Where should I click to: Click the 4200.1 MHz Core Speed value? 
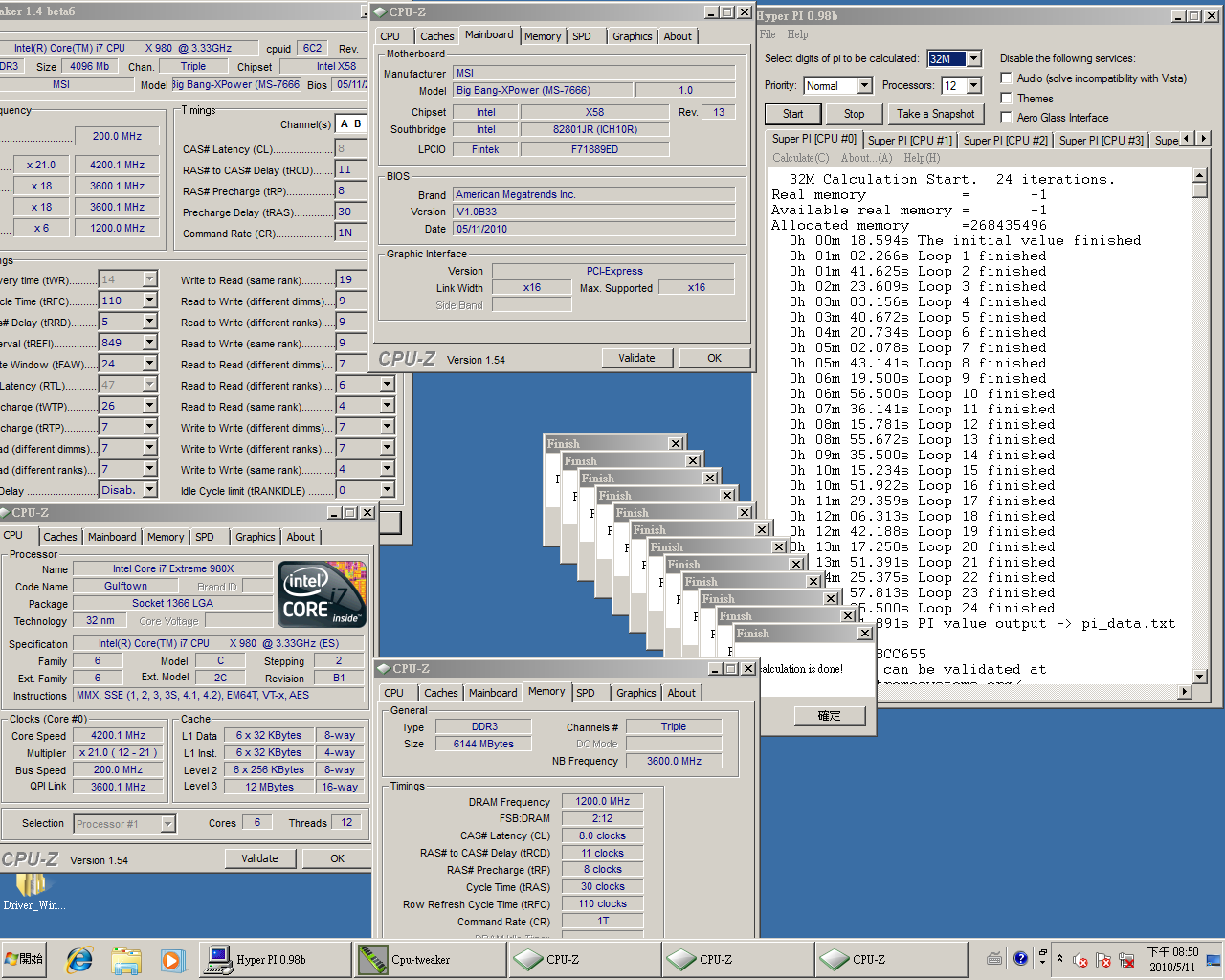point(119,736)
